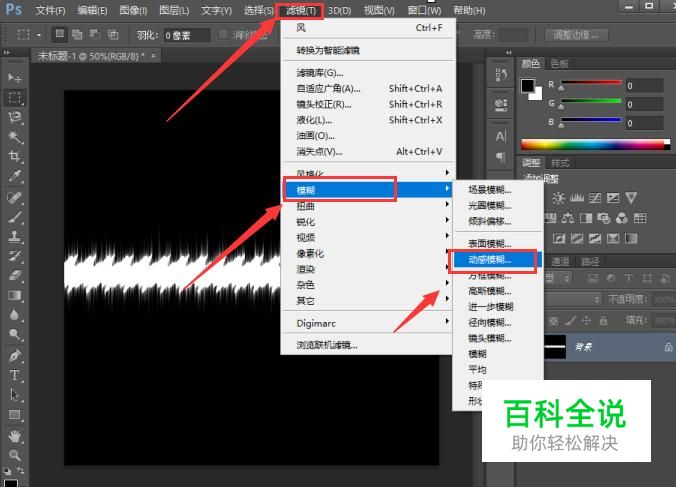The image size is (676, 487).
Task: Open the layer blend mode dropdown
Action: [x=573, y=298]
